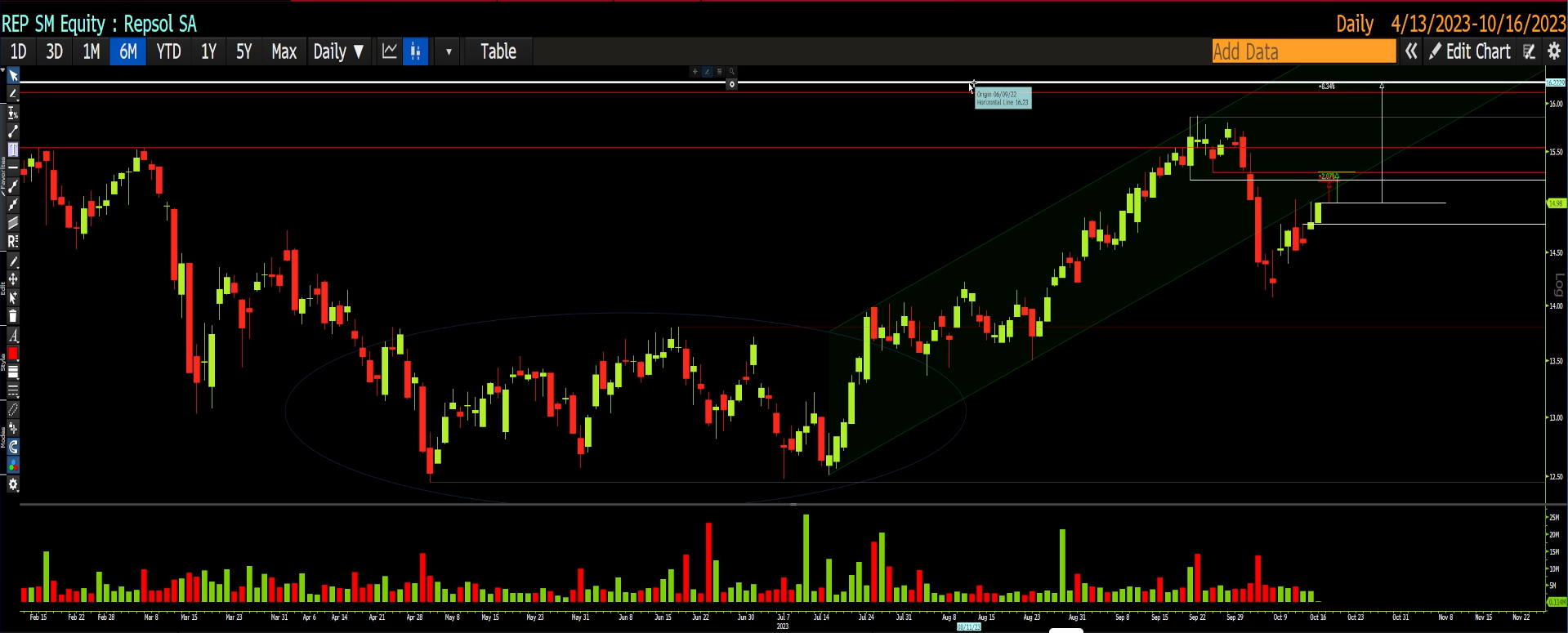The height and width of the screenshot is (633, 1568).
Task: Toggle the lock drawing mode icon
Action: tap(13, 428)
